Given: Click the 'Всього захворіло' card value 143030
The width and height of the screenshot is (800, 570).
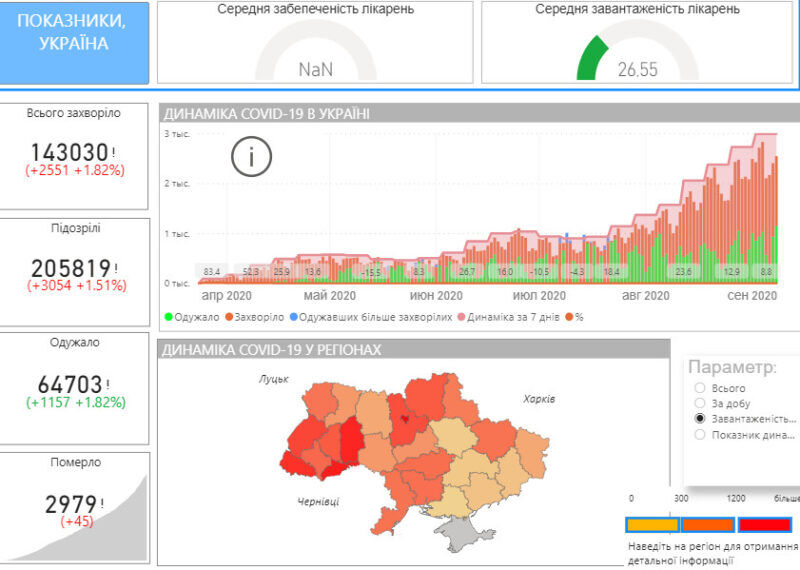Looking at the screenshot, I should [x=69, y=152].
